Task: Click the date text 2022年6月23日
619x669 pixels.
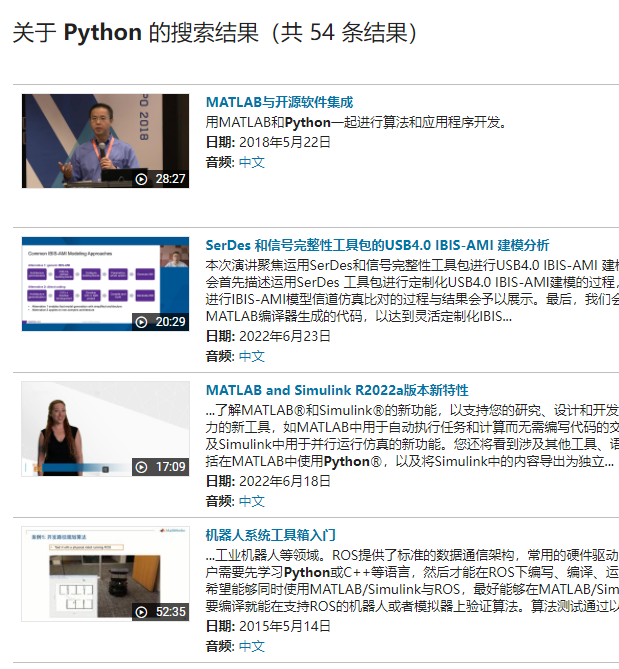Action: [285, 336]
